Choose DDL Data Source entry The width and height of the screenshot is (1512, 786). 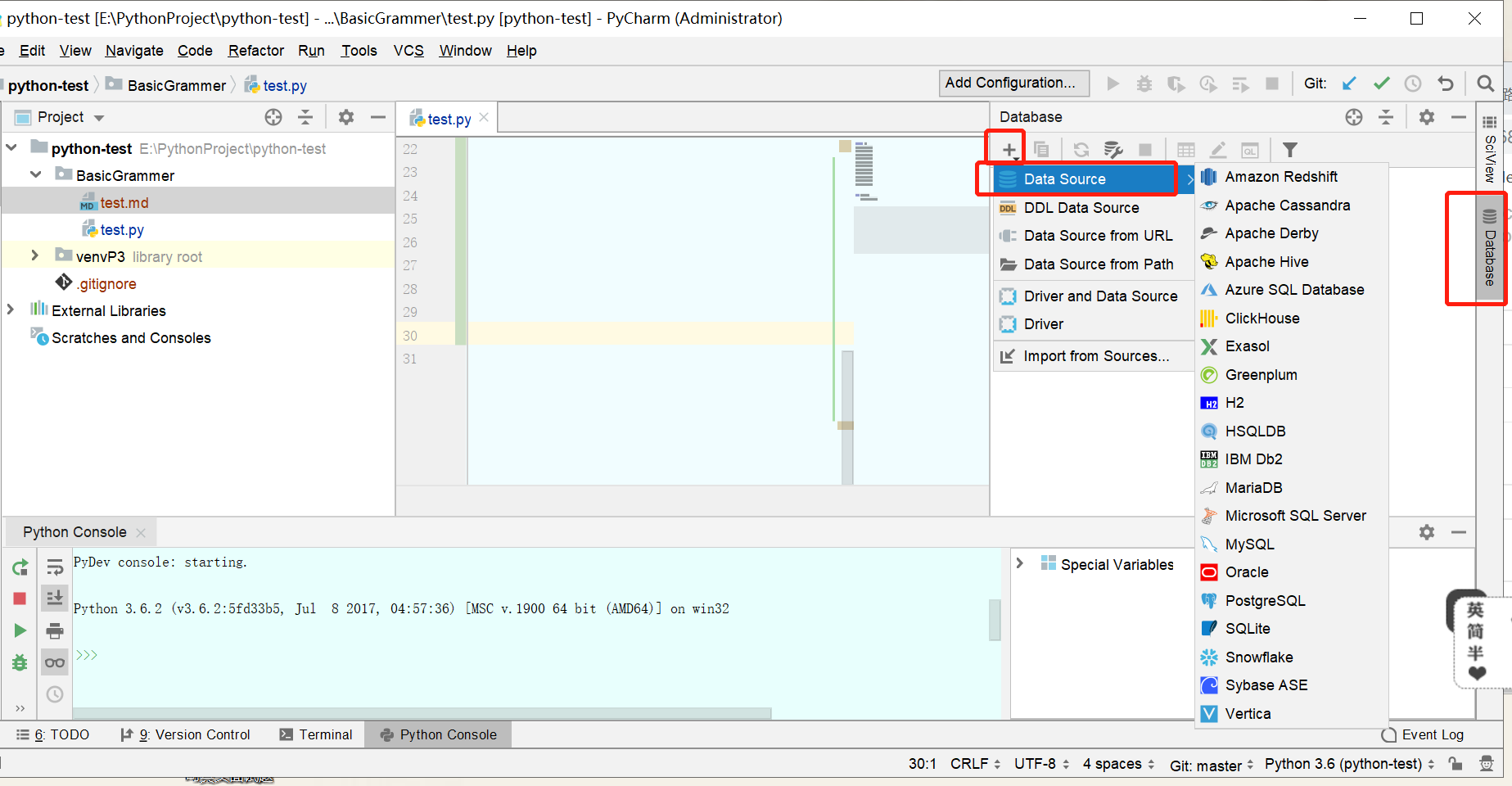pos(1095,208)
